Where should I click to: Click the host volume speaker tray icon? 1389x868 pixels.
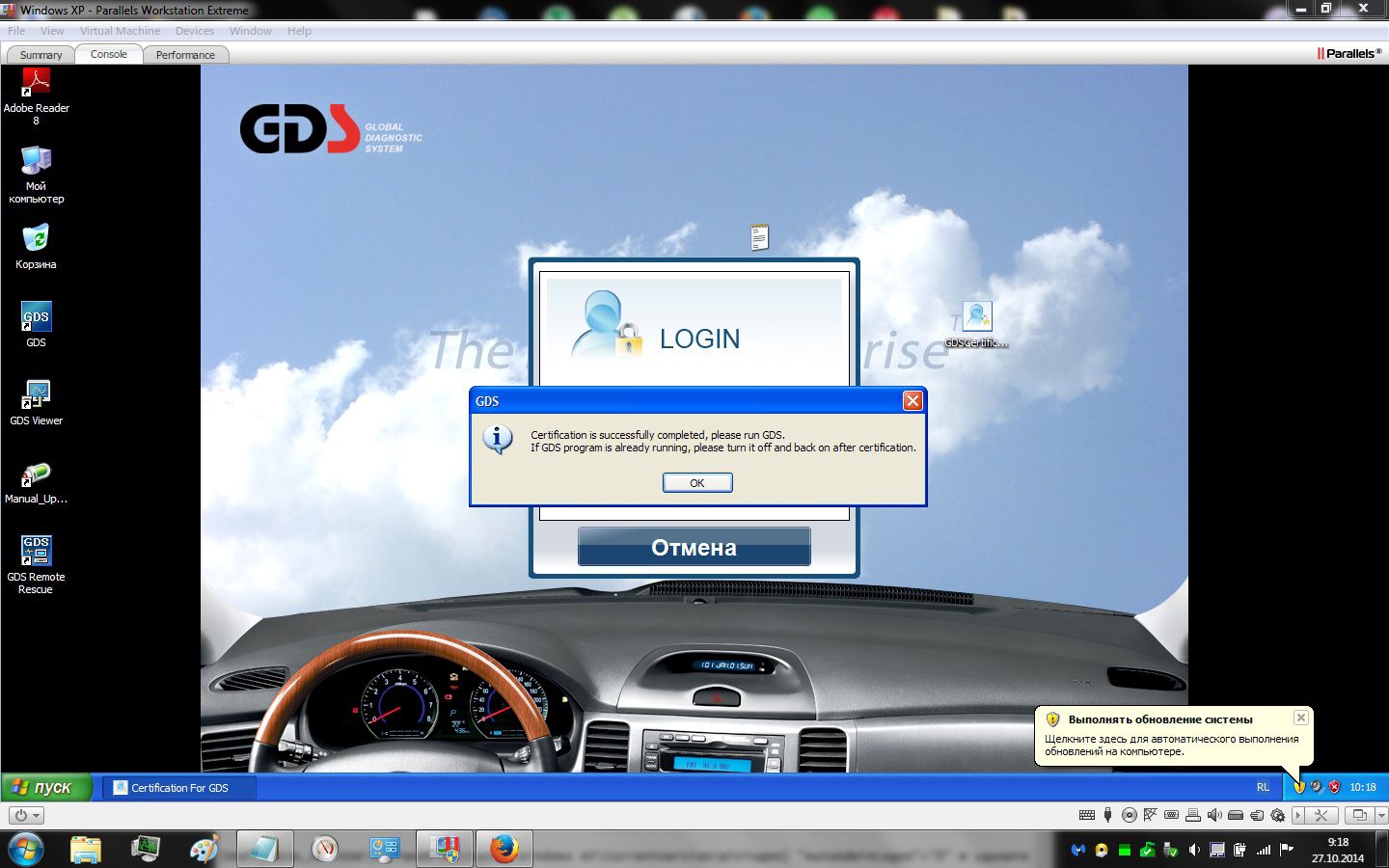coord(1194,850)
